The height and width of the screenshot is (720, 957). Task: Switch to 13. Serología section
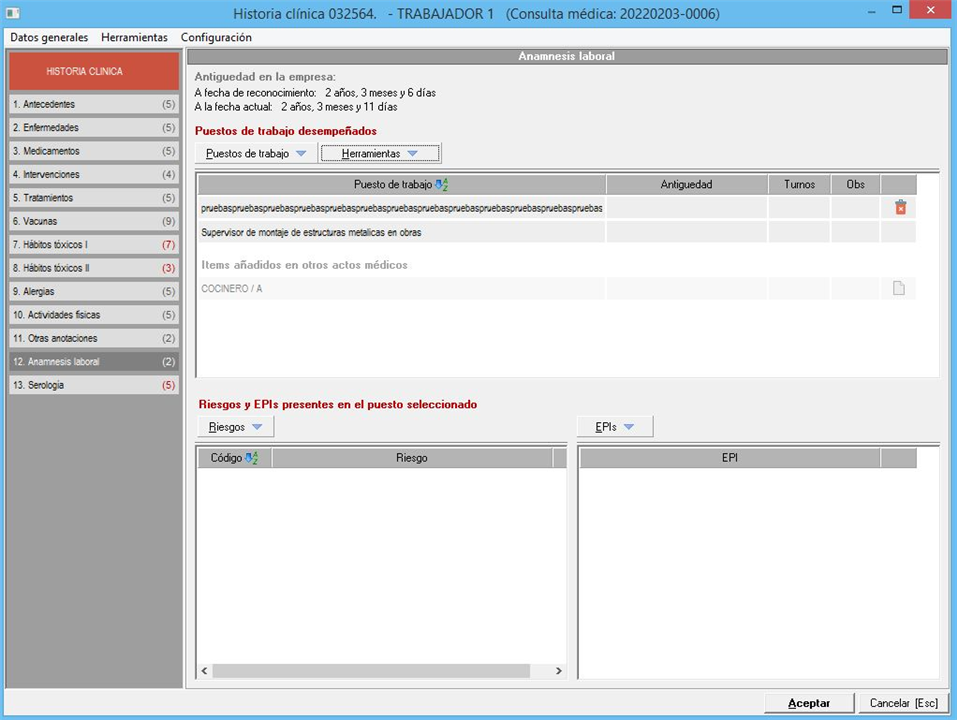click(x=94, y=385)
